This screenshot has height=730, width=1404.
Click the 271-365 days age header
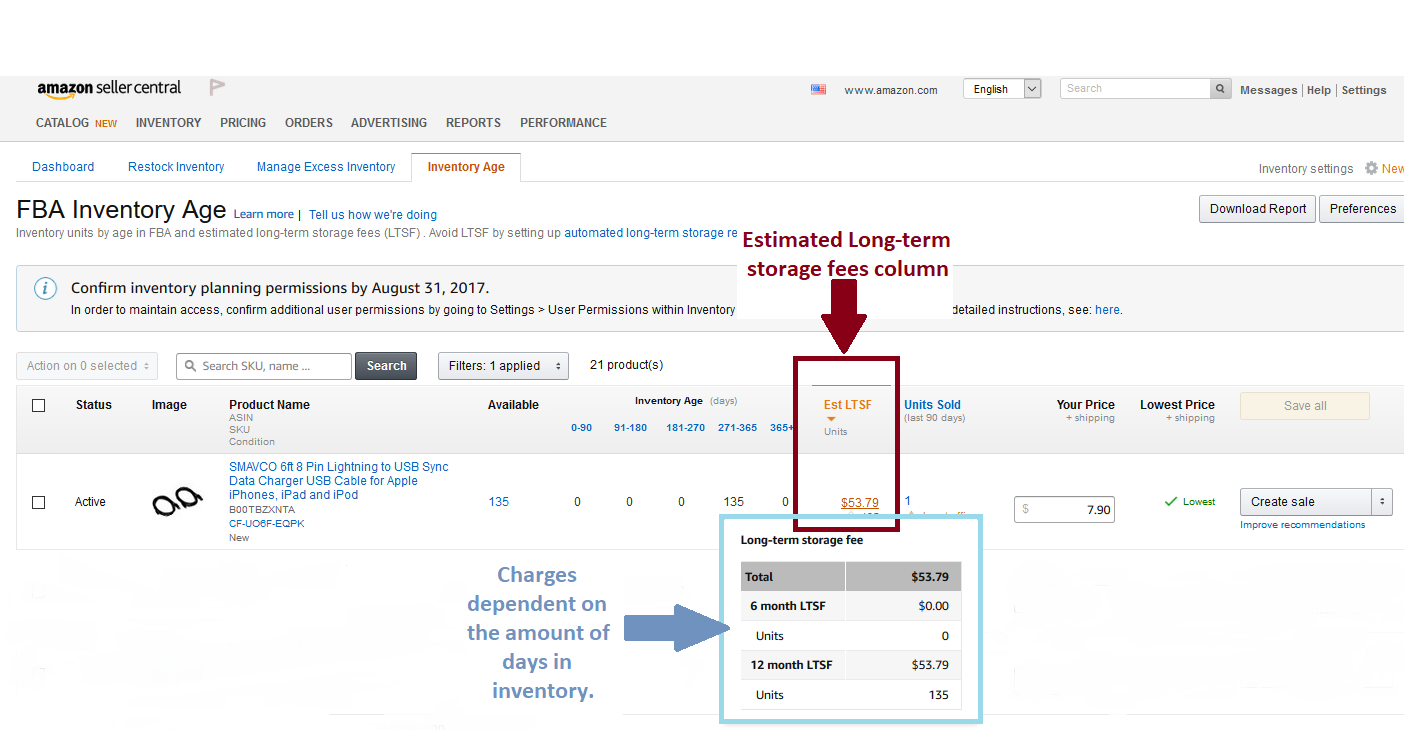coord(737,428)
